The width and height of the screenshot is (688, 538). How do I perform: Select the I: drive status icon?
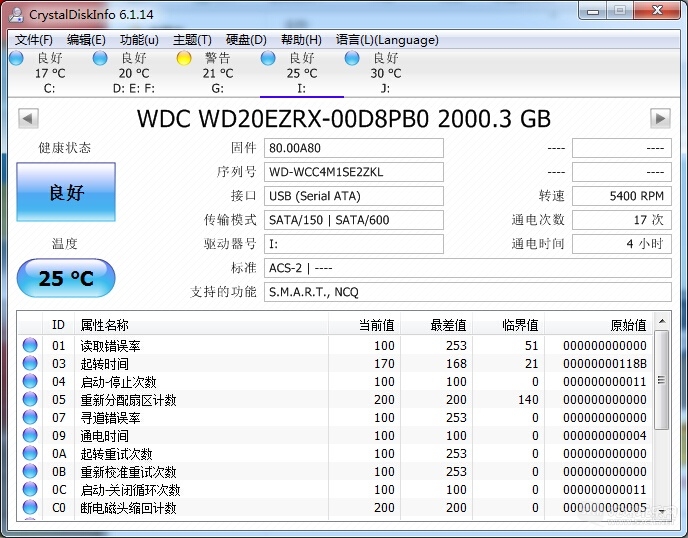click(268, 58)
